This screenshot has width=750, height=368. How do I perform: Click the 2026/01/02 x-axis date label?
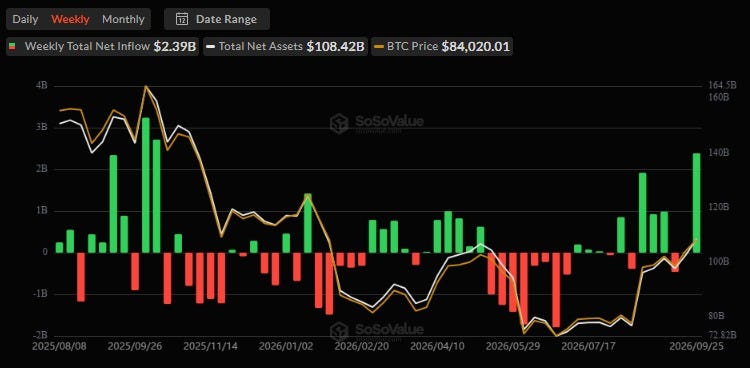(286, 346)
